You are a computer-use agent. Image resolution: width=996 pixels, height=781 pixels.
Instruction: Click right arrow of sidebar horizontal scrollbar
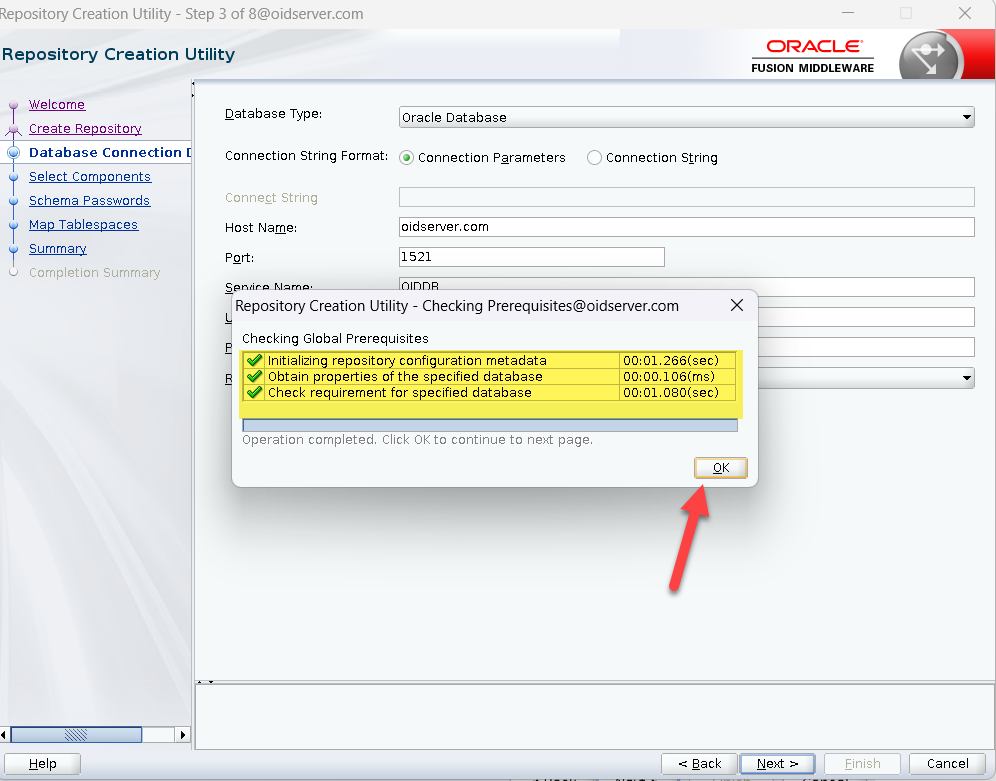pos(182,735)
